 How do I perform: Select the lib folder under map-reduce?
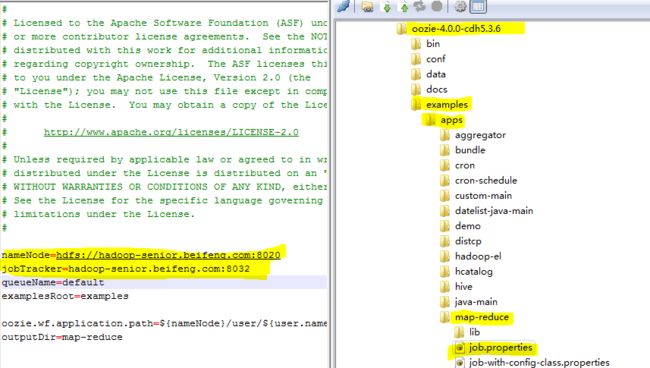coord(474,332)
